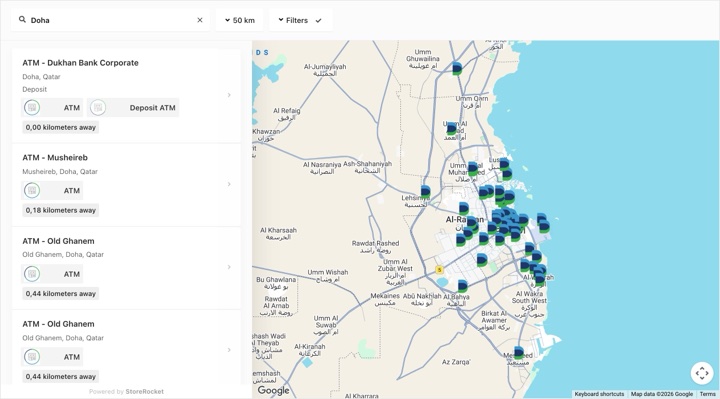Screen dimensions: 720x399
Task: Click the 0,00 kilometers away label
Action: click(x=61, y=128)
